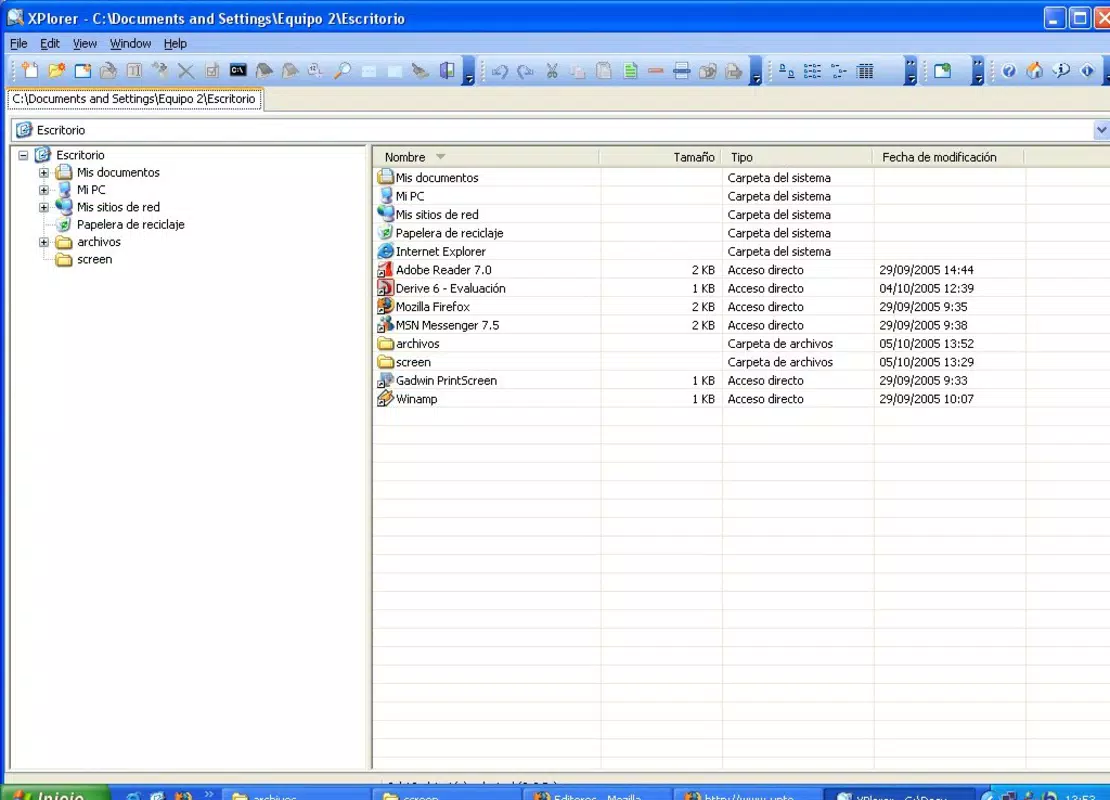Select the screen folder in tree

click(94, 259)
